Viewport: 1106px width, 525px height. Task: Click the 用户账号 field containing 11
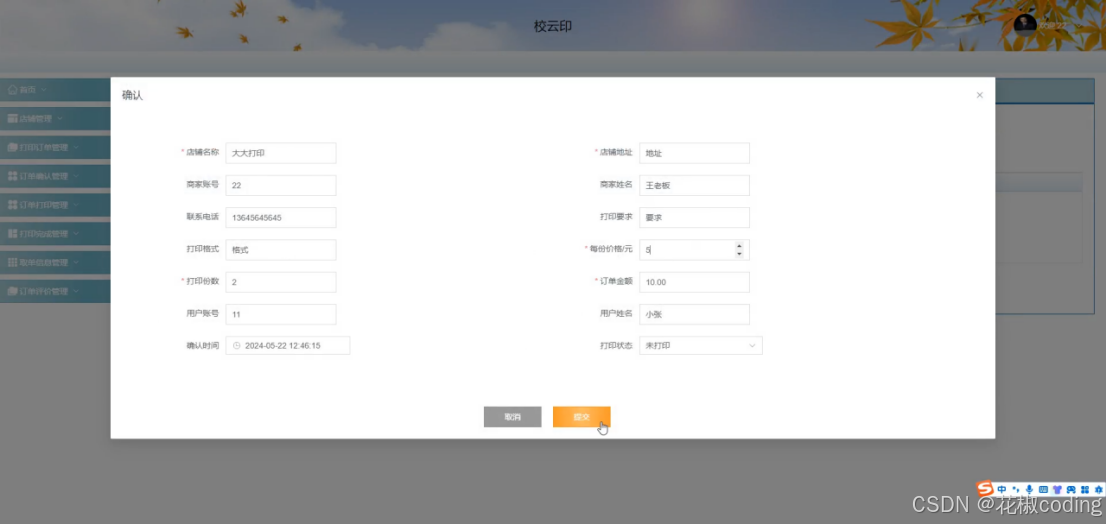point(281,314)
